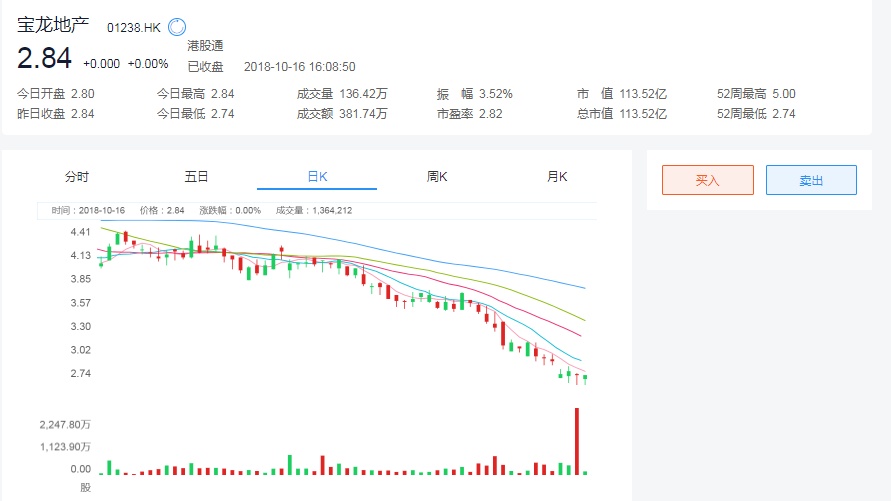Screen dimensions: 891x501
Task: Select the 日K chart tab
Action: point(317,177)
